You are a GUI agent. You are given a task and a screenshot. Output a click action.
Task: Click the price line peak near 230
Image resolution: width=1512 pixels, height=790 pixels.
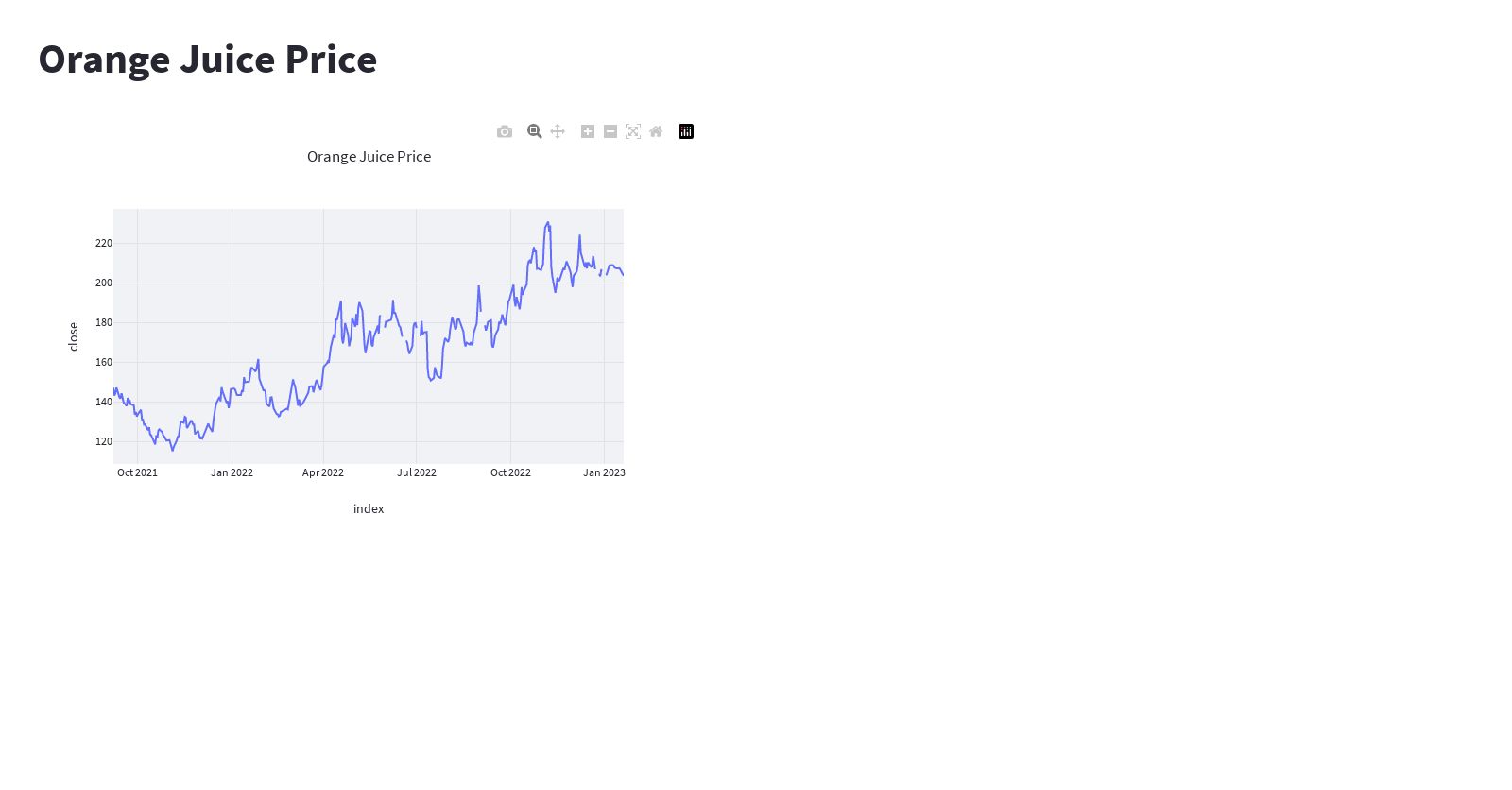[x=548, y=223]
